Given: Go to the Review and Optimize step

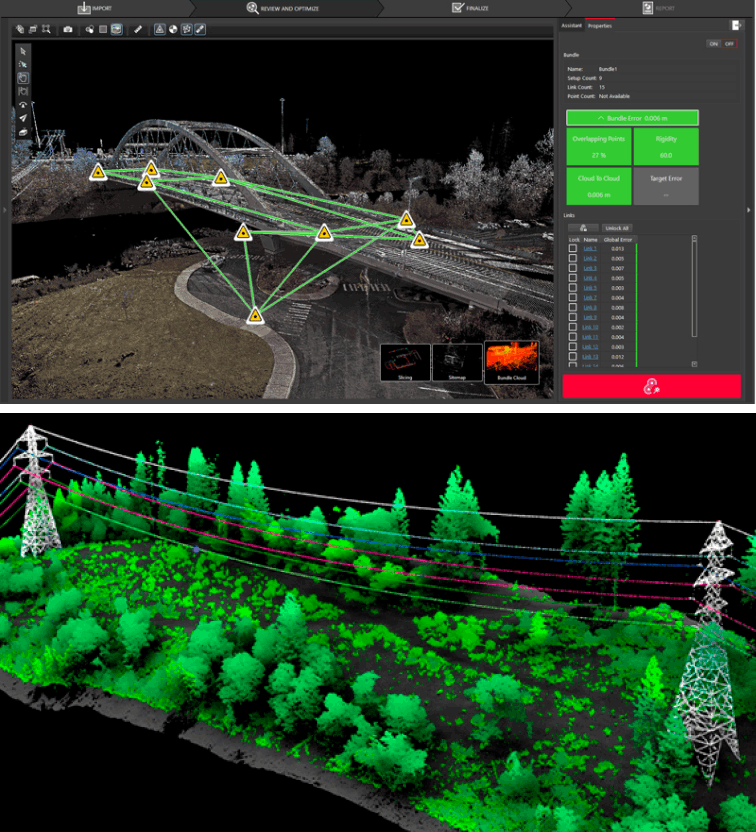Looking at the screenshot, I should tap(283, 8).
